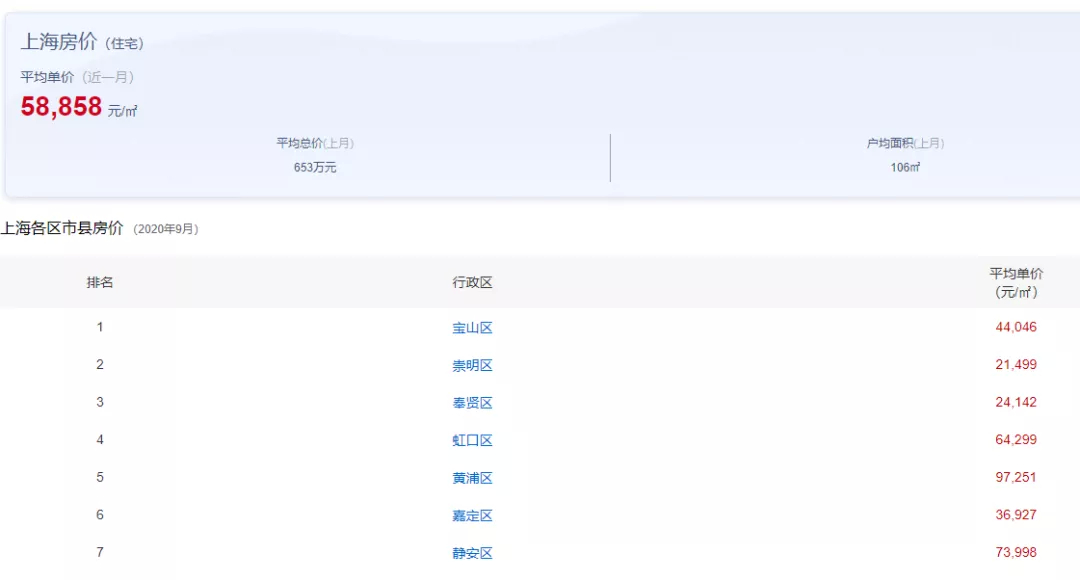
Task: Click rank number 2 in table
Action: [100, 364]
